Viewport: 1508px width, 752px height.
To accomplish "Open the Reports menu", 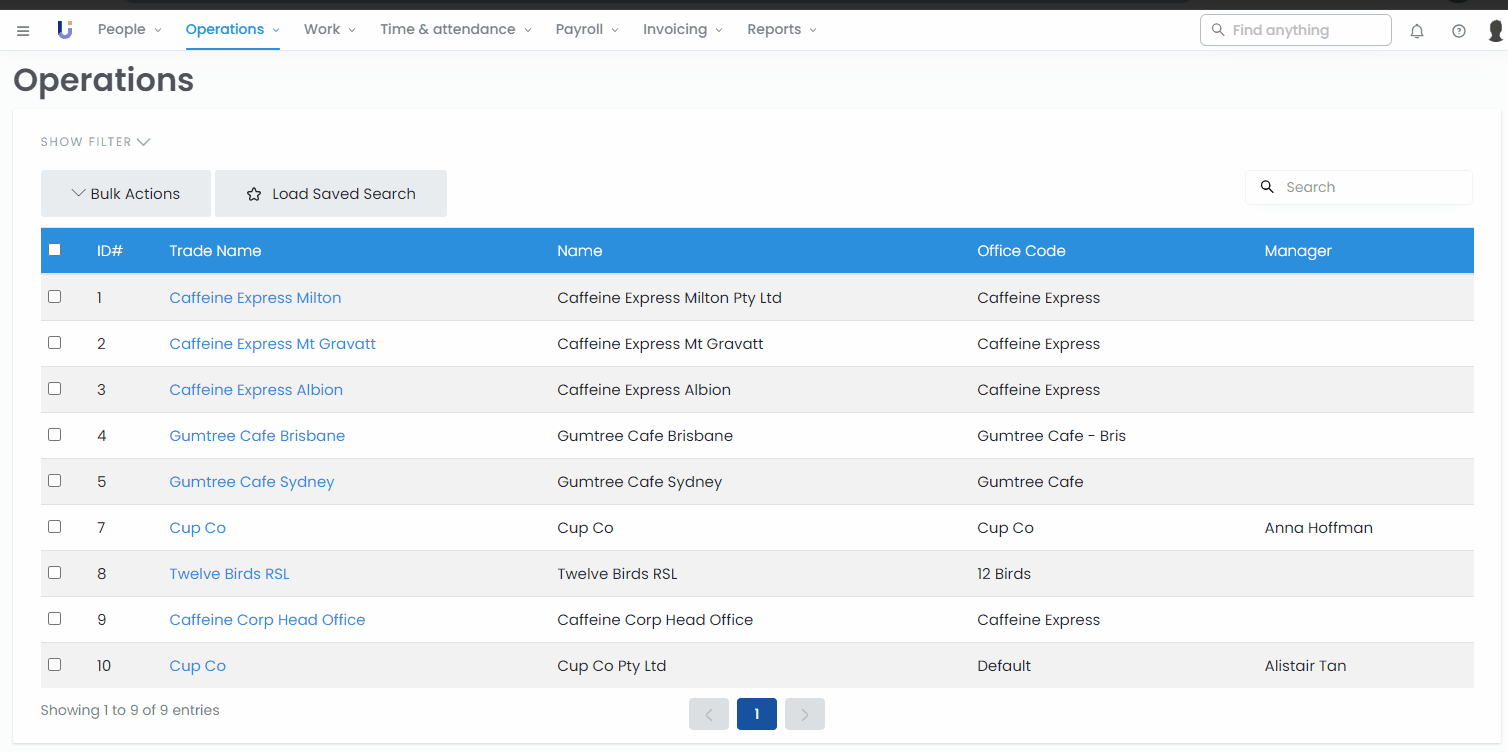I will point(781,30).
